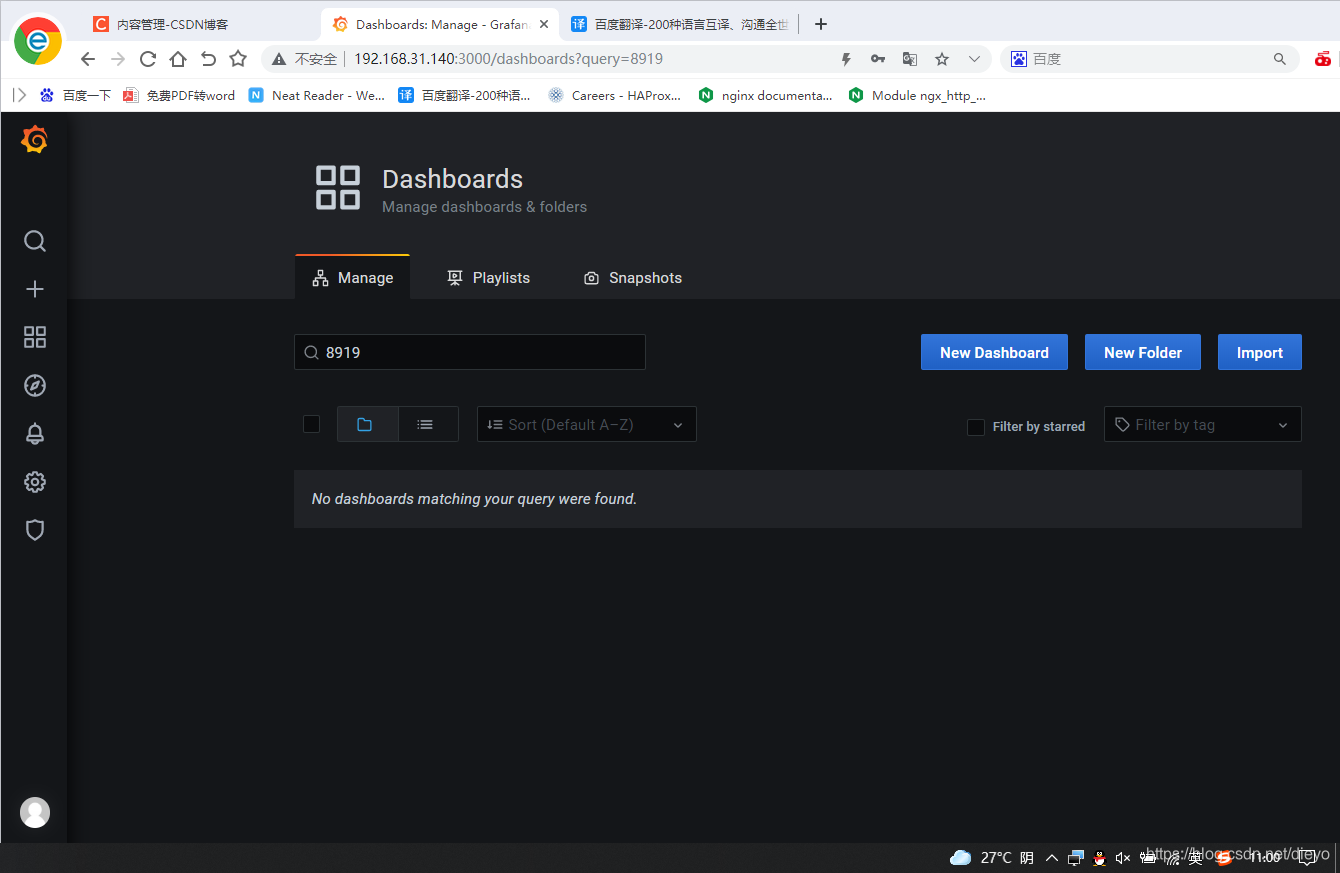
Task: Click the Sogou input method tray icon
Action: (1224, 857)
